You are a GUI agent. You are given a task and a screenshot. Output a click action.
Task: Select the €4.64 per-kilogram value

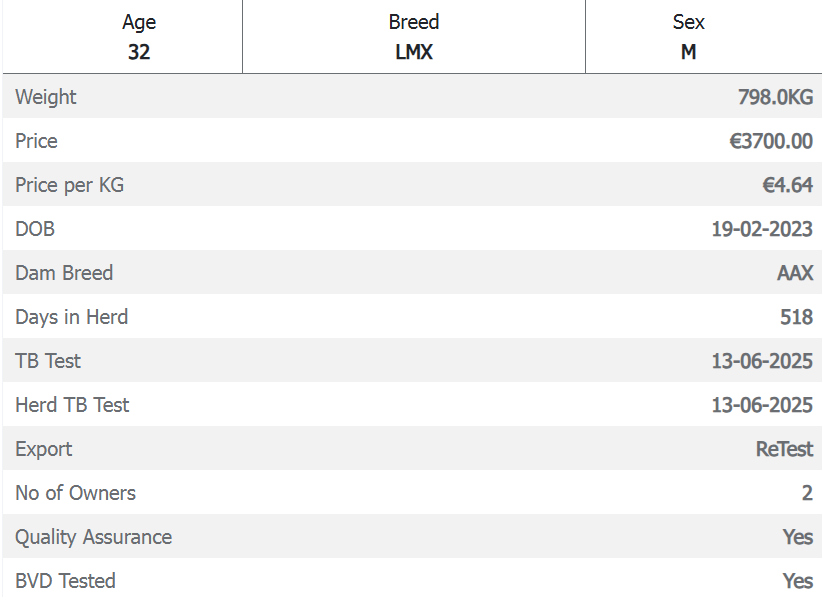[x=787, y=185]
